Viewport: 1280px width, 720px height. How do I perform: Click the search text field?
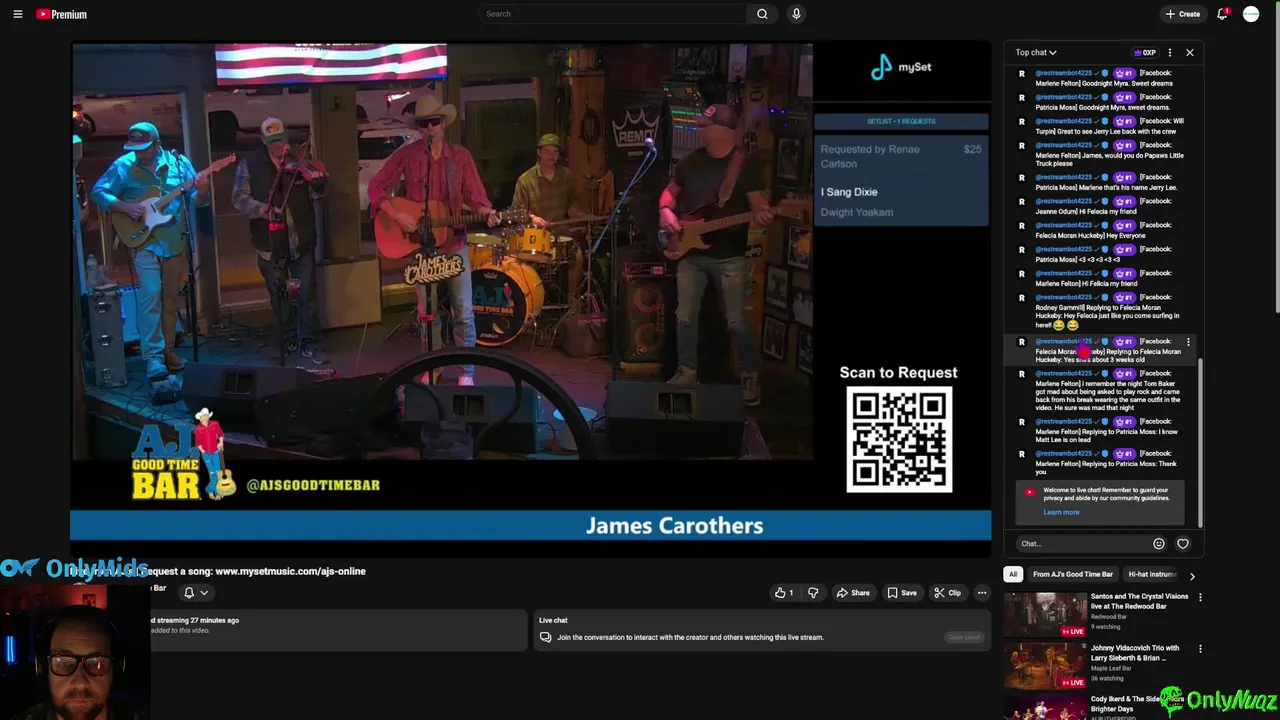(x=612, y=14)
